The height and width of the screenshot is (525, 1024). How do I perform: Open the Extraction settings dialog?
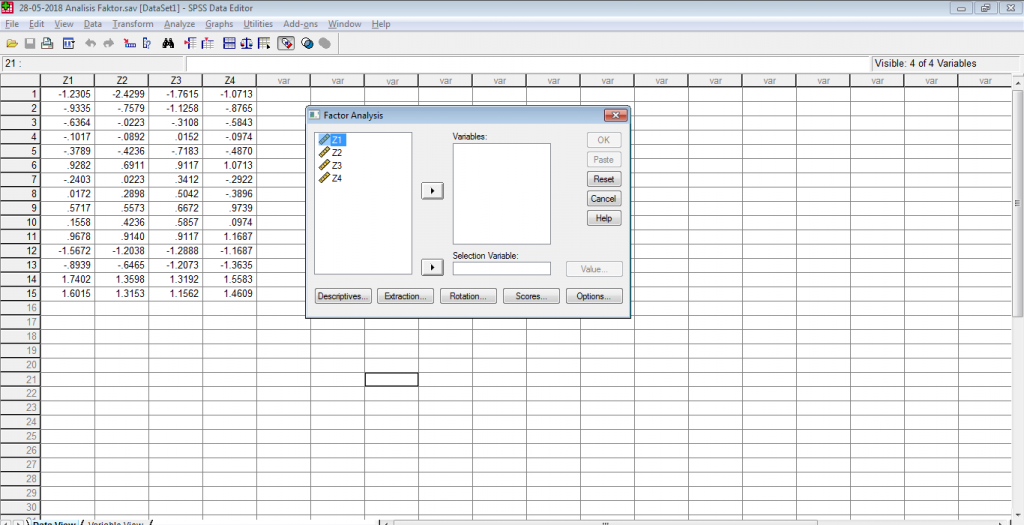pos(406,297)
